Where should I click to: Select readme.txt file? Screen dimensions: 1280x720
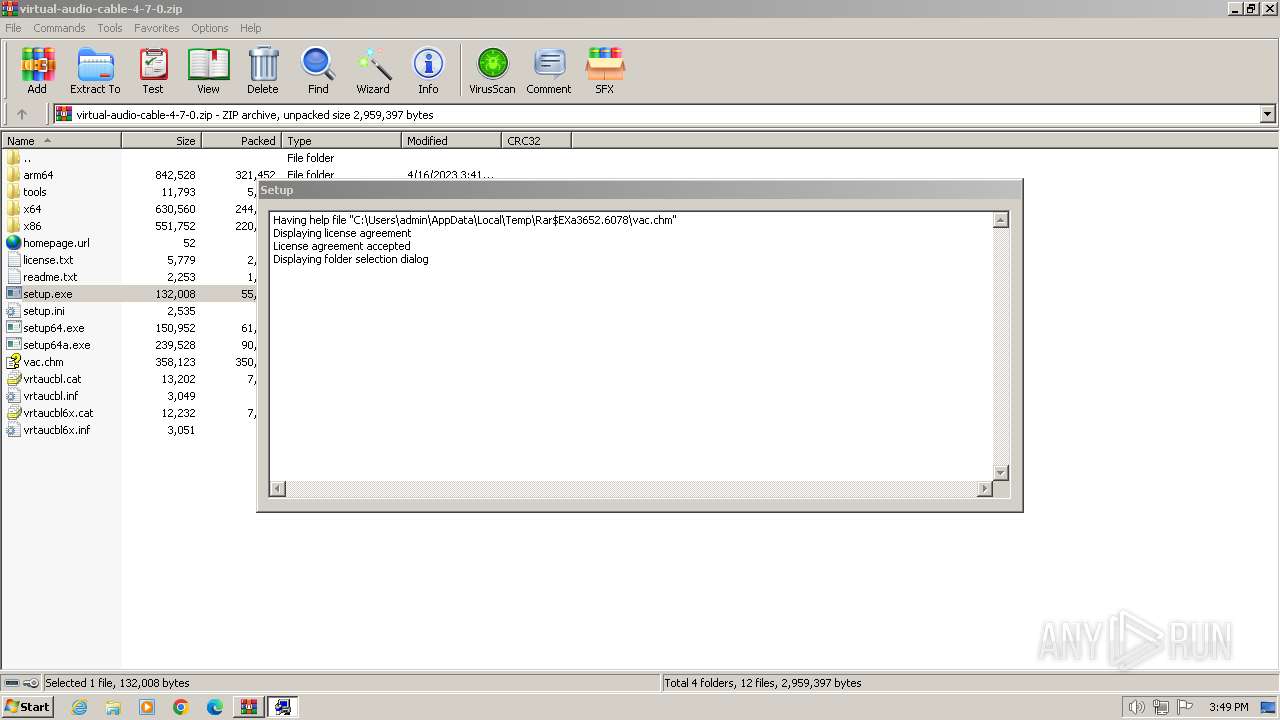(x=50, y=277)
